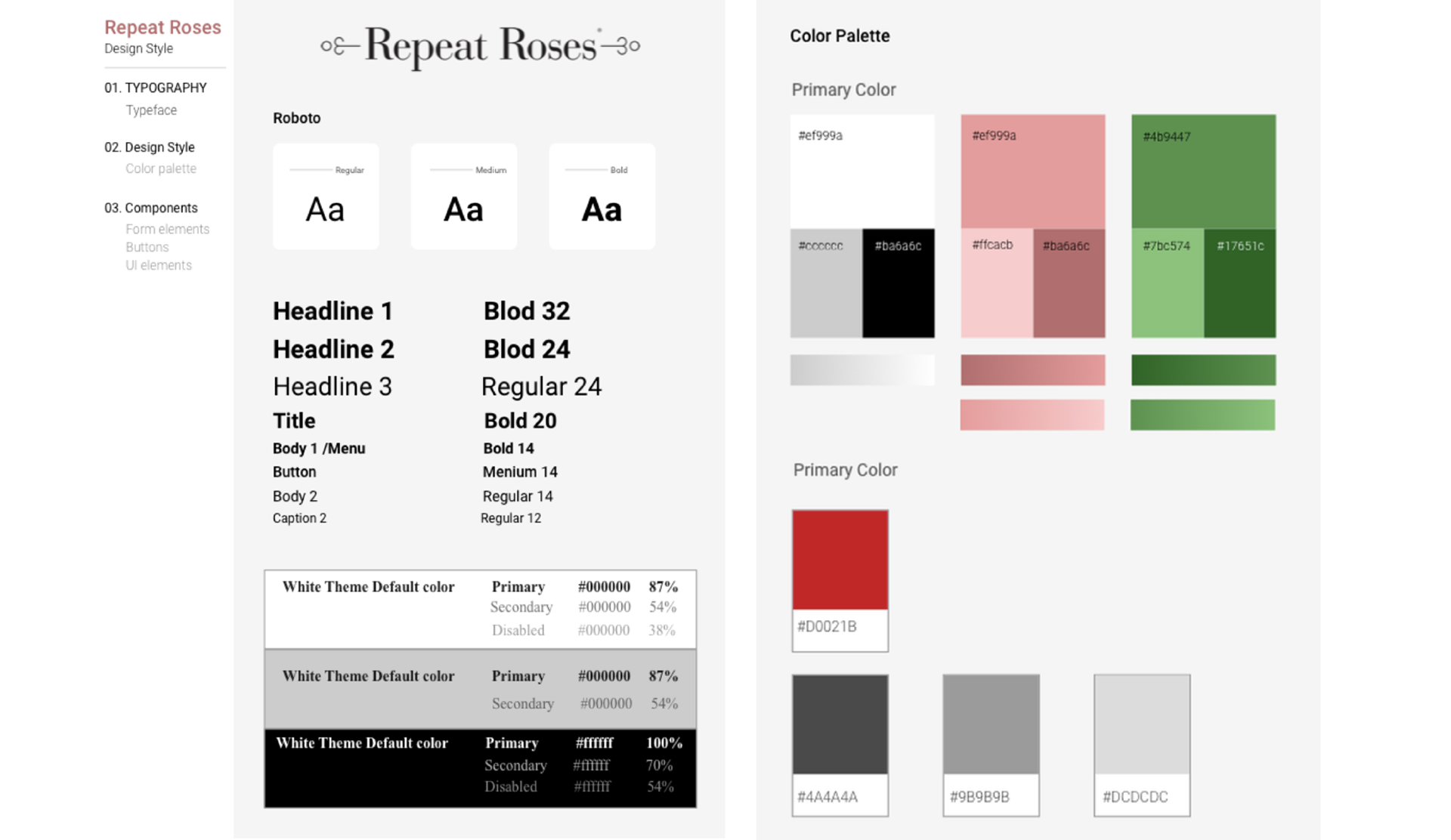Click Disabled label in black theme row
Image resolution: width=1451 pixels, height=840 pixels.
coord(511,786)
